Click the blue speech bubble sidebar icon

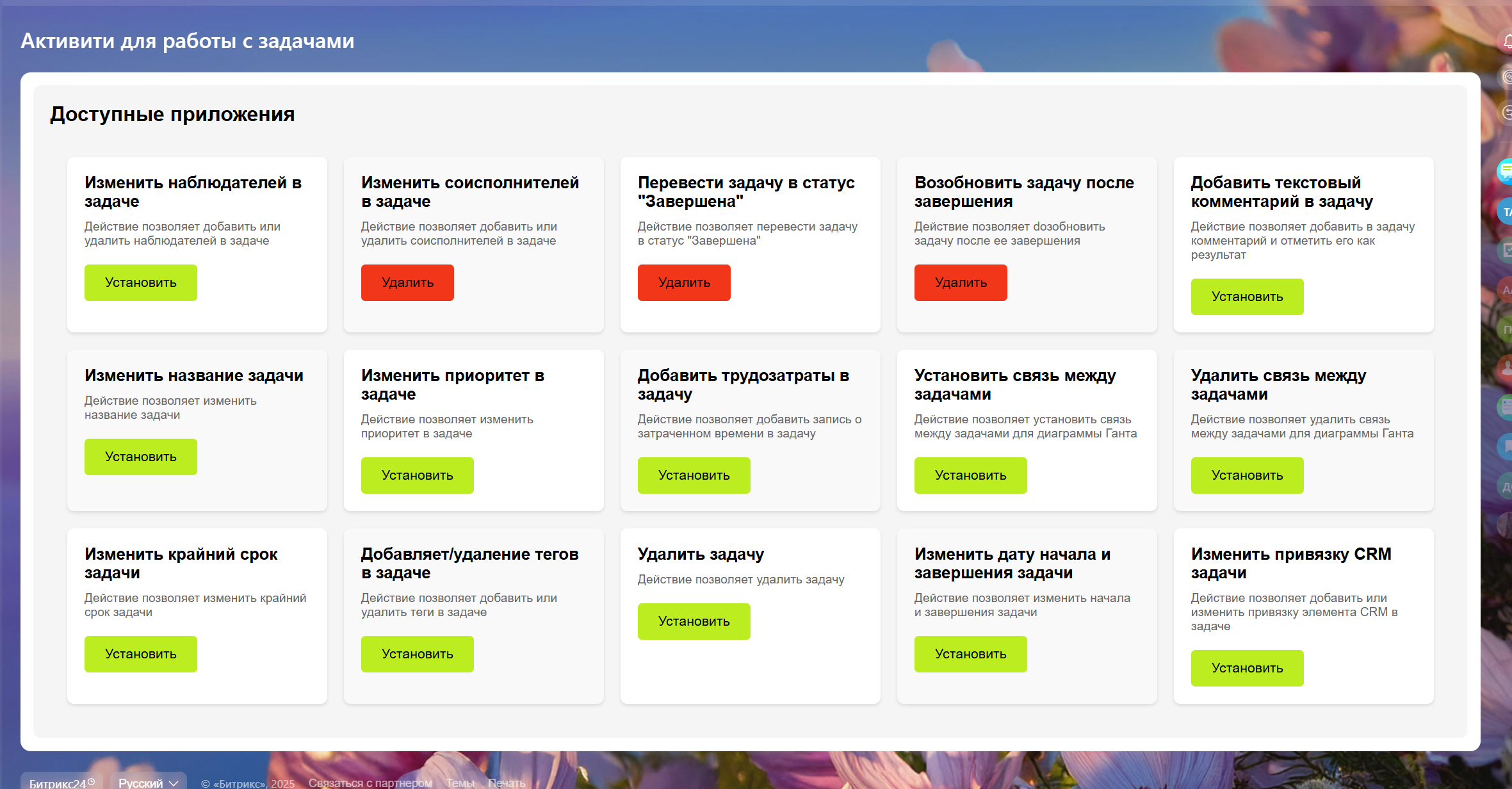pyautogui.click(x=1506, y=446)
